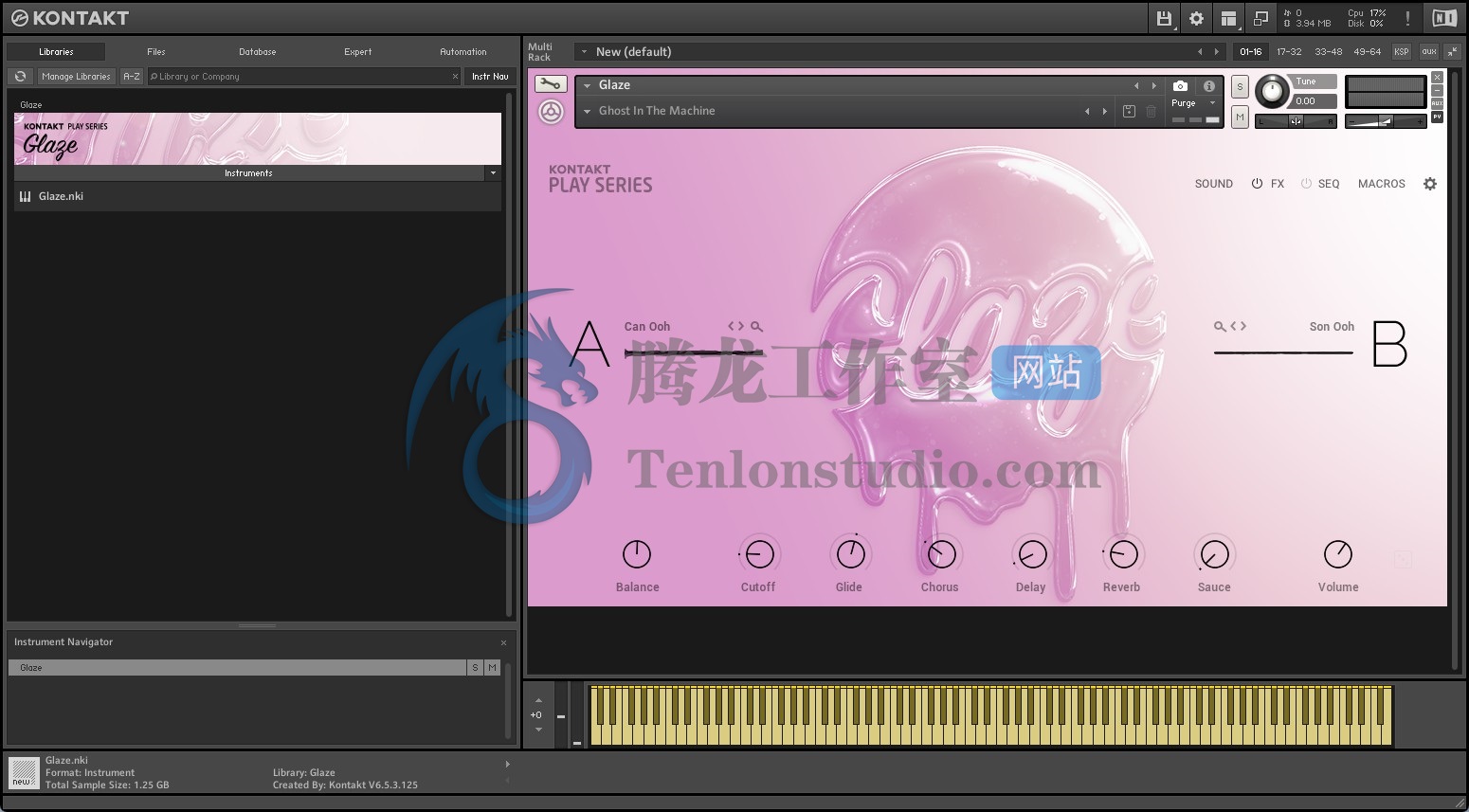Toggle SEQ power button

[1306, 184]
